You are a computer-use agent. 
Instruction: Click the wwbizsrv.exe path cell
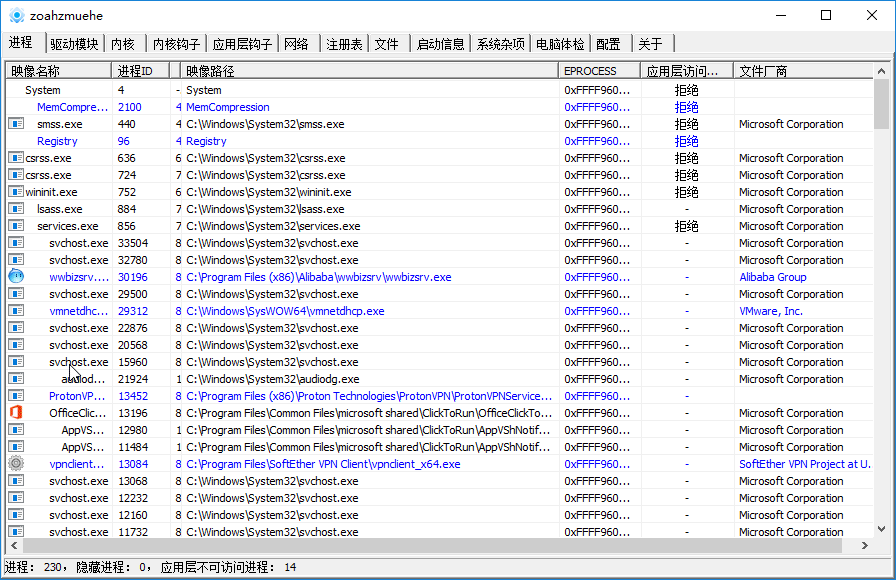coord(318,277)
